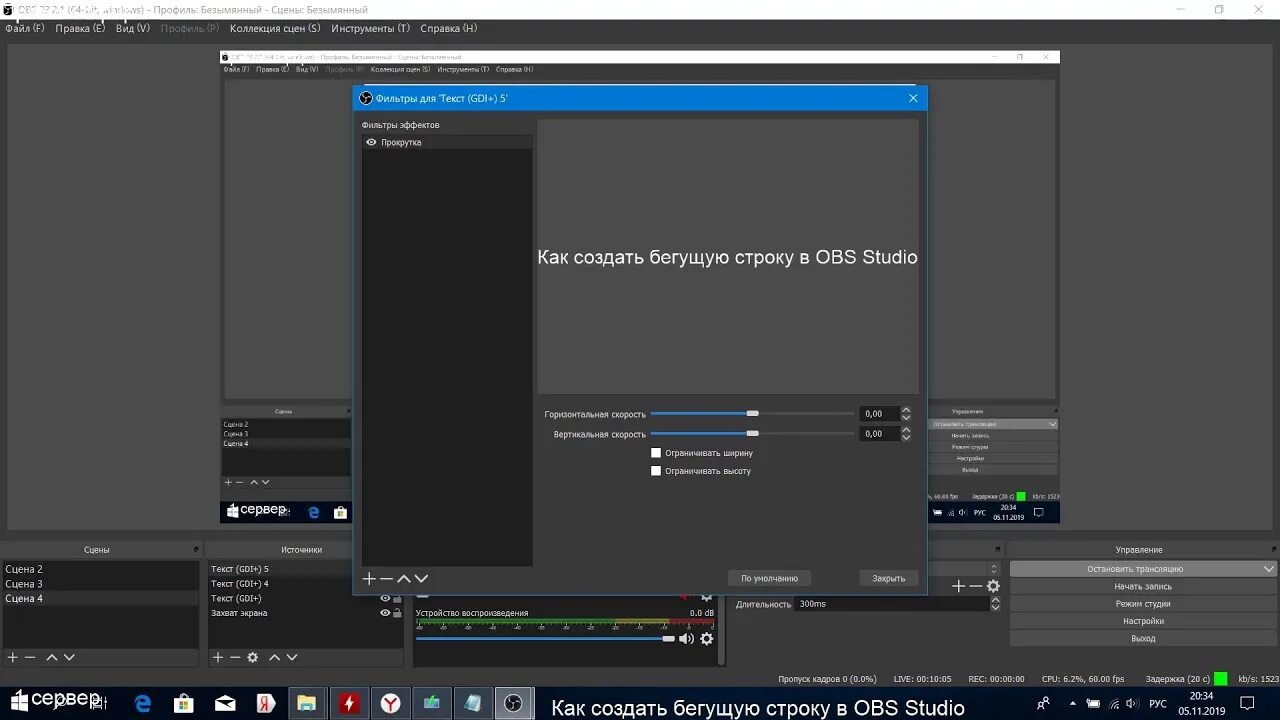Open Коллекция сцен (S) menu
This screenshot has width=1280, height=720.
(x=275, y=28)
